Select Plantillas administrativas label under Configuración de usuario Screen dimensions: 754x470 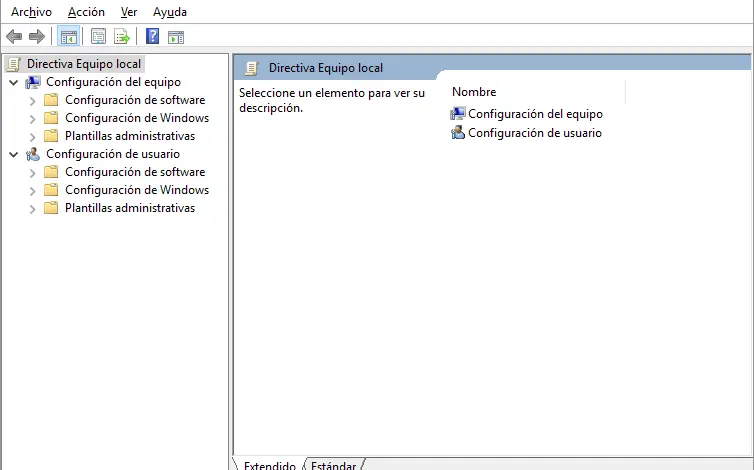coord(130,208)
